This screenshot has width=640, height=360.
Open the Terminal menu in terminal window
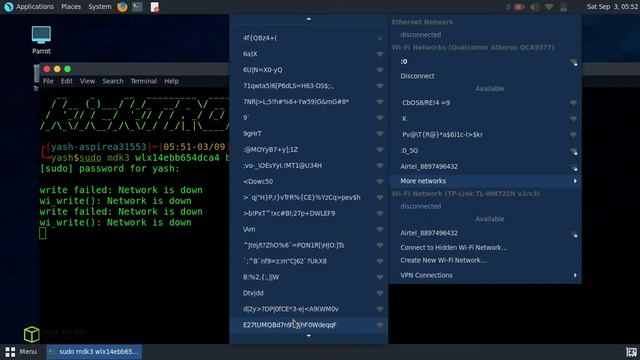144,81
